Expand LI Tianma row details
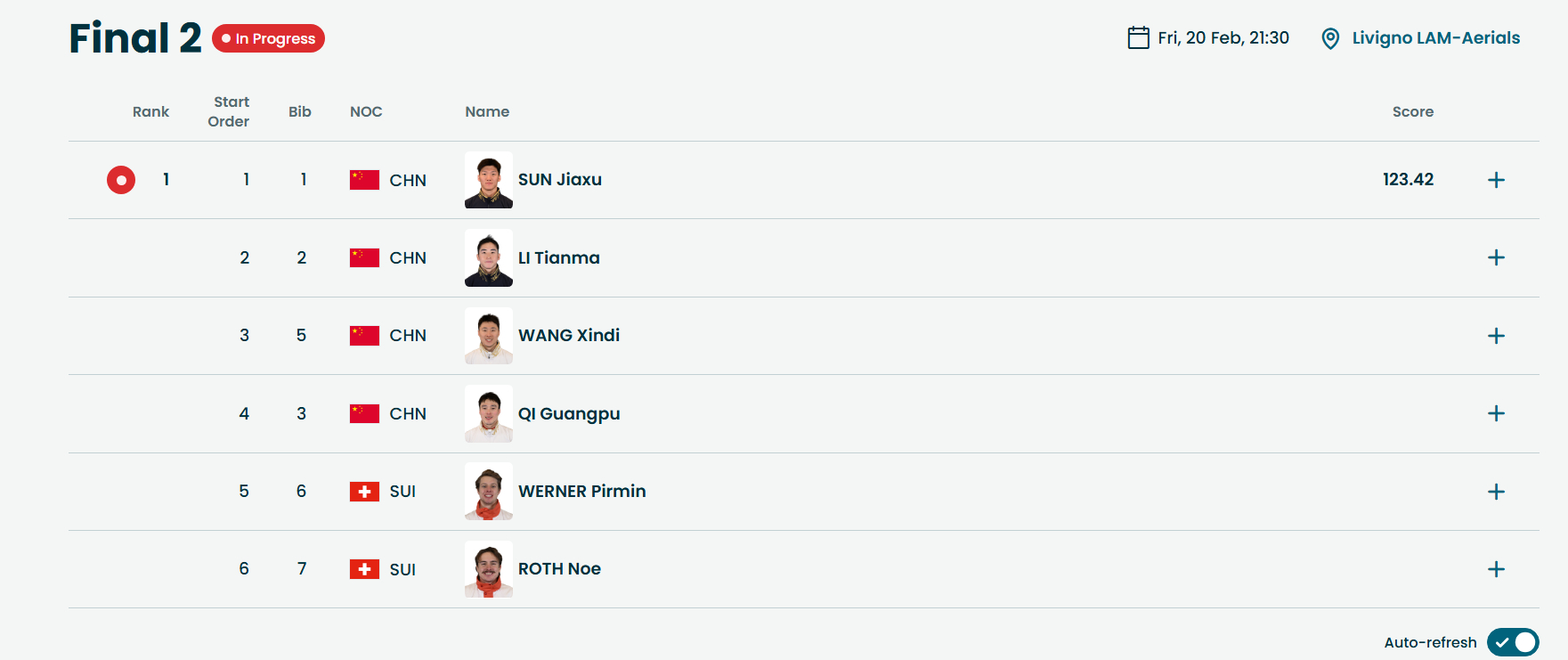This screenshot has height=660, width=1568. click(x=1496, y=257)
